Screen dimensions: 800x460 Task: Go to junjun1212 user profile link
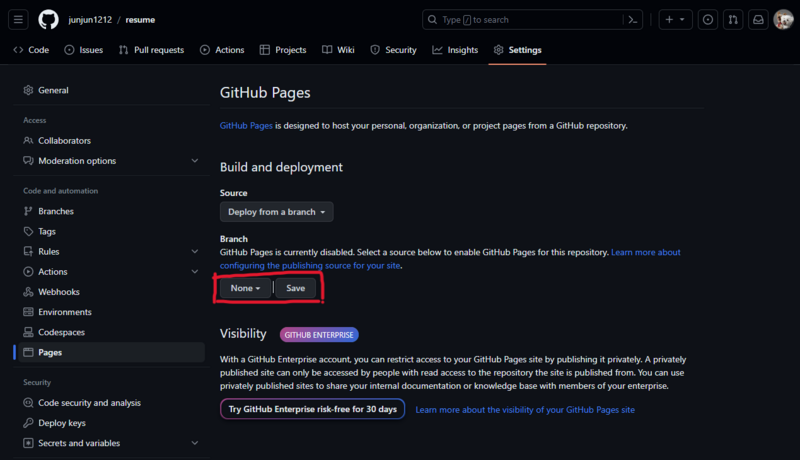pyautogui.click(x=90, y=20)
